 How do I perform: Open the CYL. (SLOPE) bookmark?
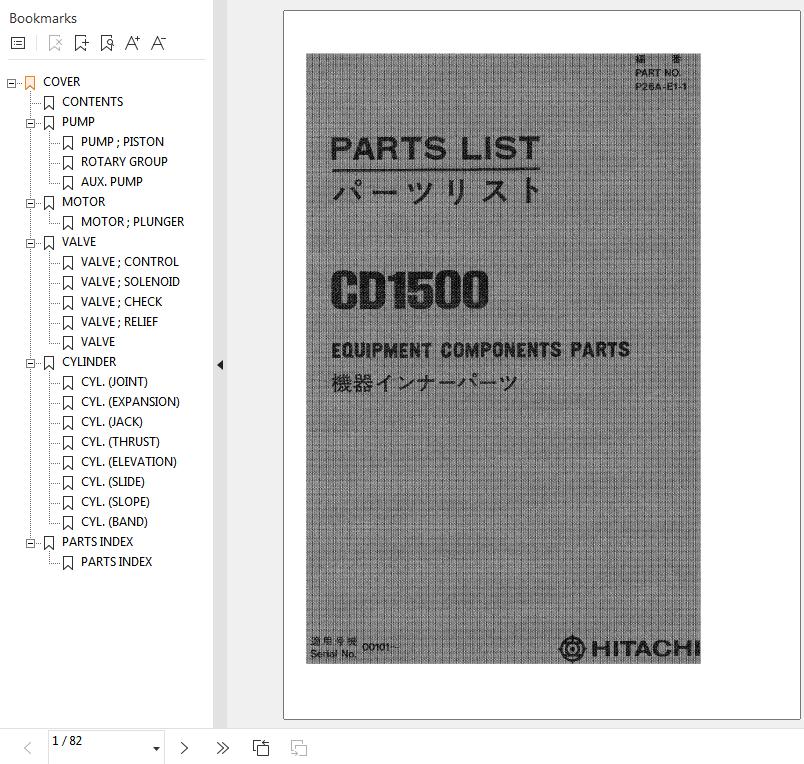pos(115,502)
